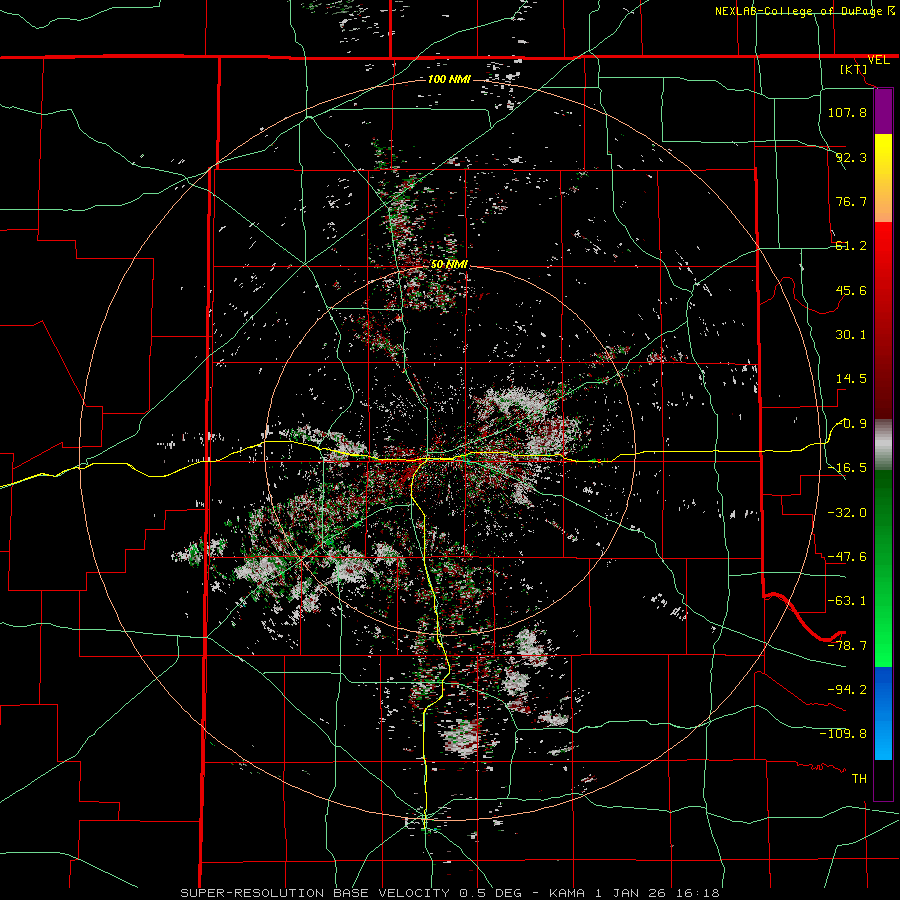The image size is (900, 900).
Task: Select the -32.0 velocity scale value
Action: (x=847, y=513)
